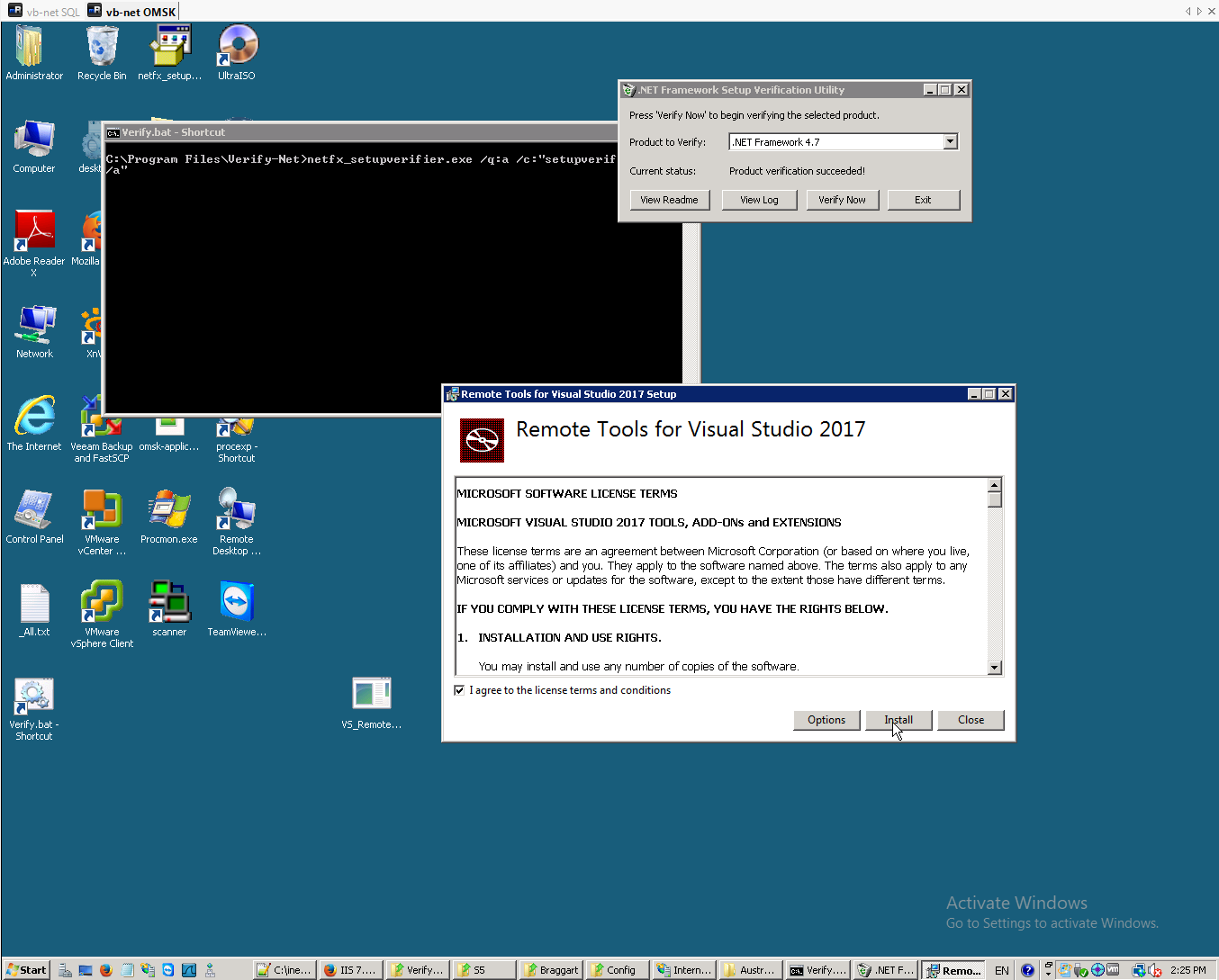Image resolution: width=1219 pixels, height=980 pixels.
Task: Click the license text scrollbar up arrow
Action: click(x=995, y=485)
